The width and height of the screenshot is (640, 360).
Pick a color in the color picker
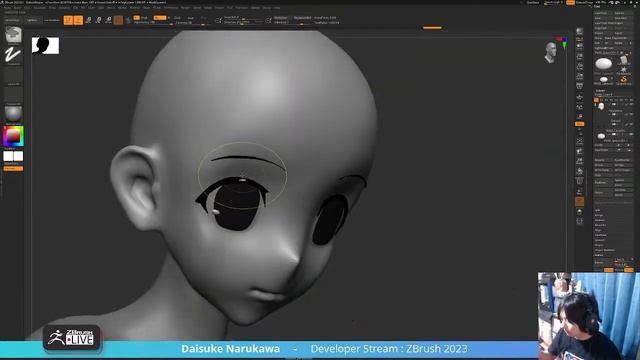[13, 136]
